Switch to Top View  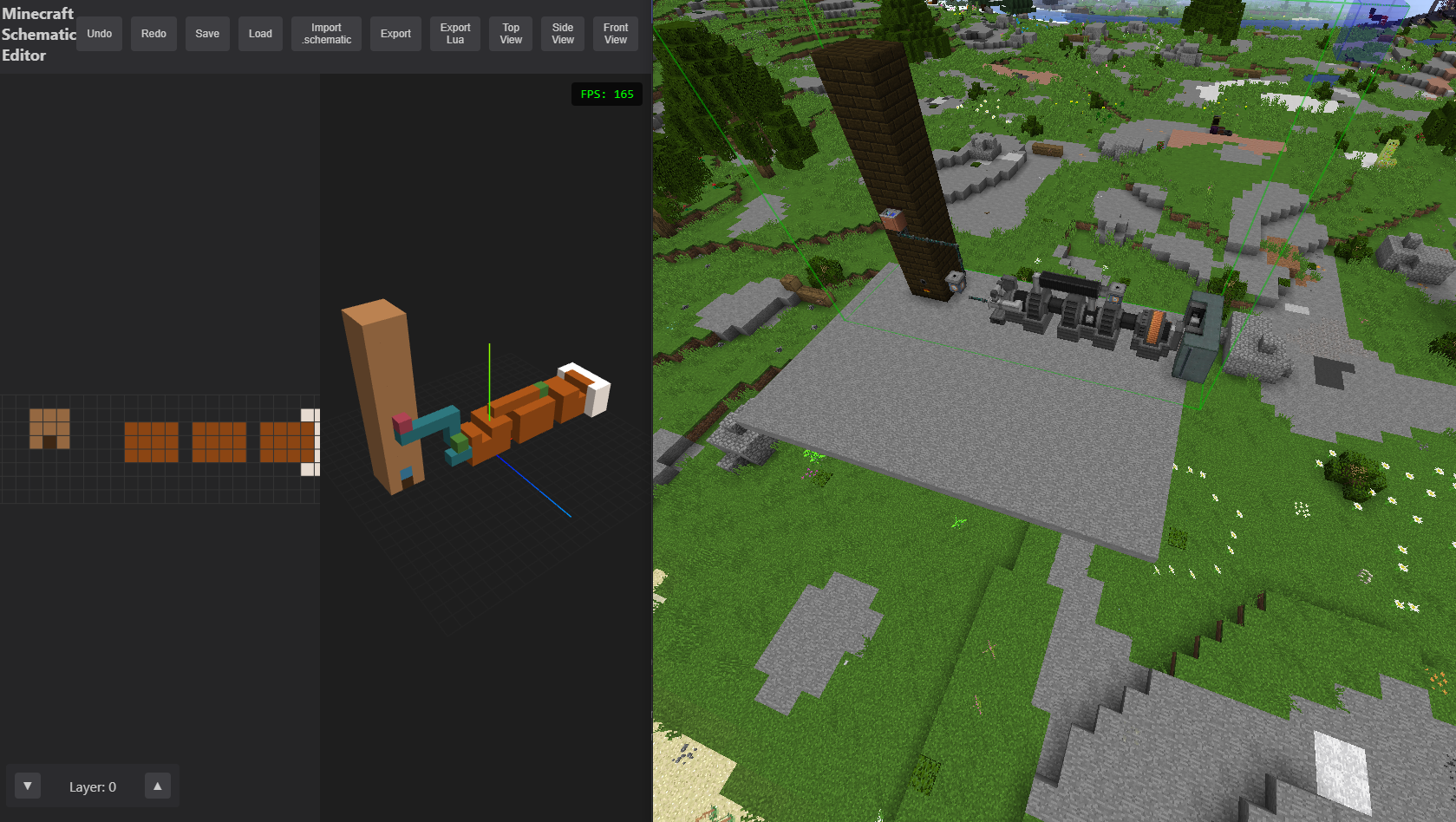pyautogui.click(x=511, y=34)
